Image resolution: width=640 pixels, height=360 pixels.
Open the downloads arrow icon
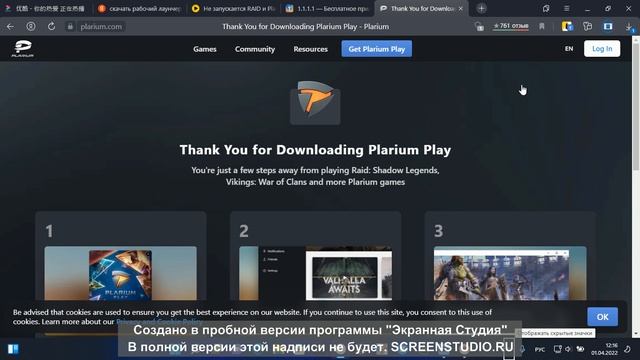point(629,27)
